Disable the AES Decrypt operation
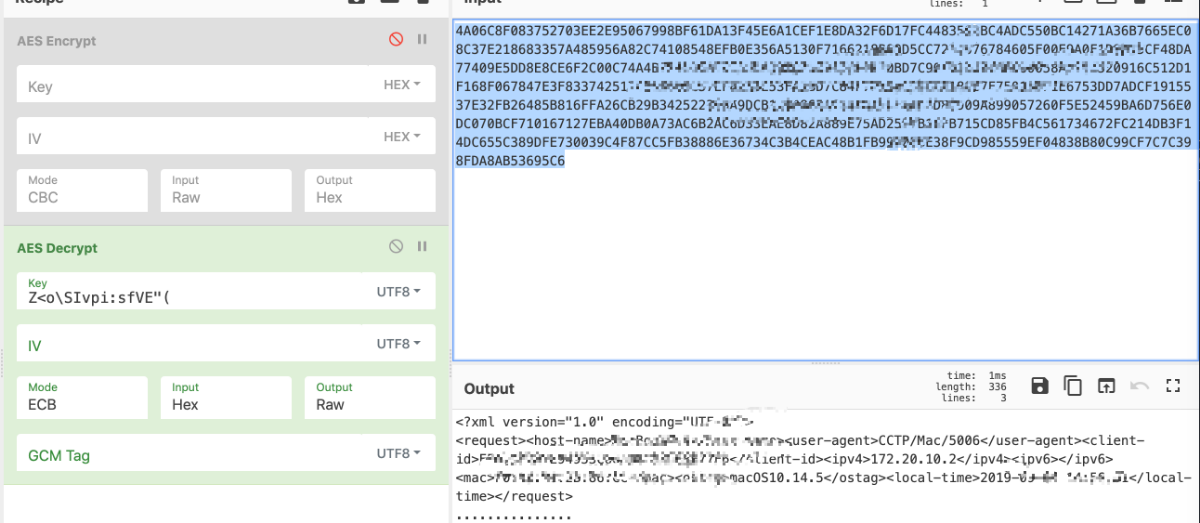1200x523 pixels. (x=396, y=246)
